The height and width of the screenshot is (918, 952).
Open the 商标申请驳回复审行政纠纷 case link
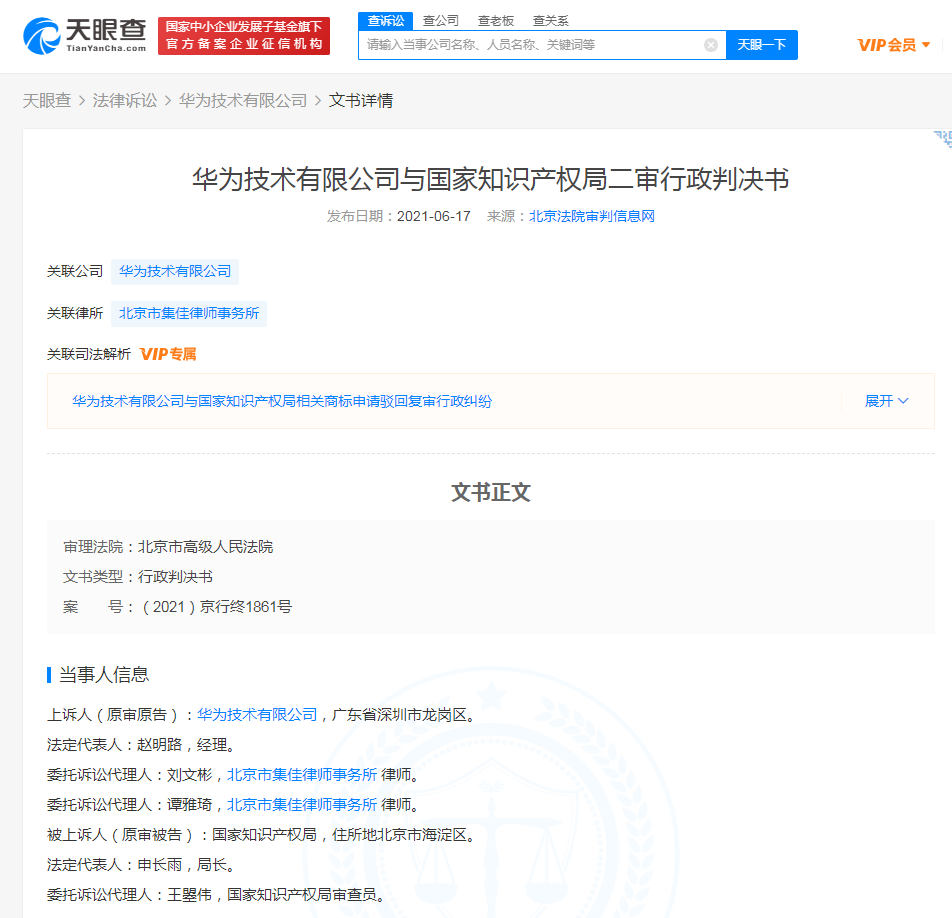pos(281,401)
